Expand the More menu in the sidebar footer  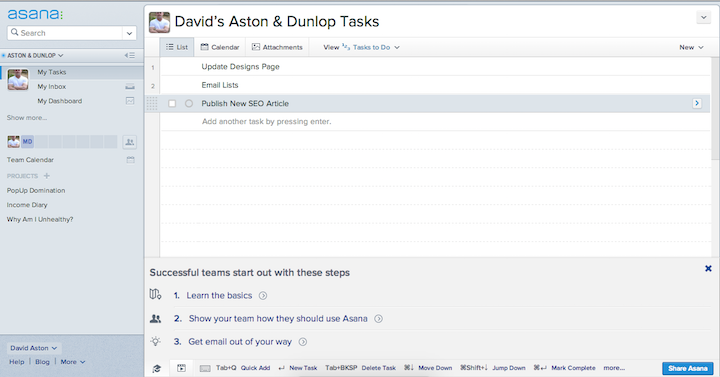coord(73,362)
